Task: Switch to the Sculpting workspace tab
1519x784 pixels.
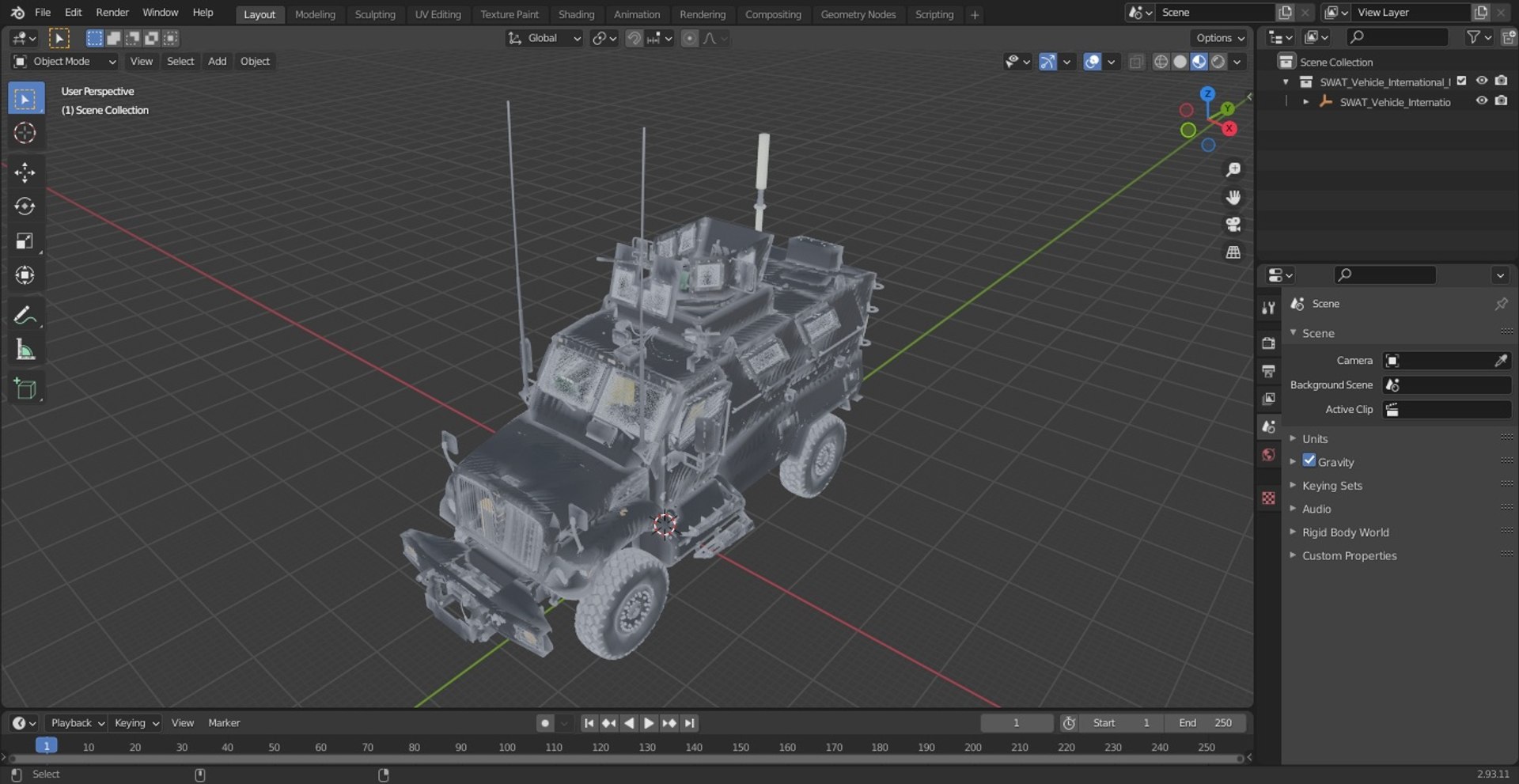Action: [x=375, y=14]
